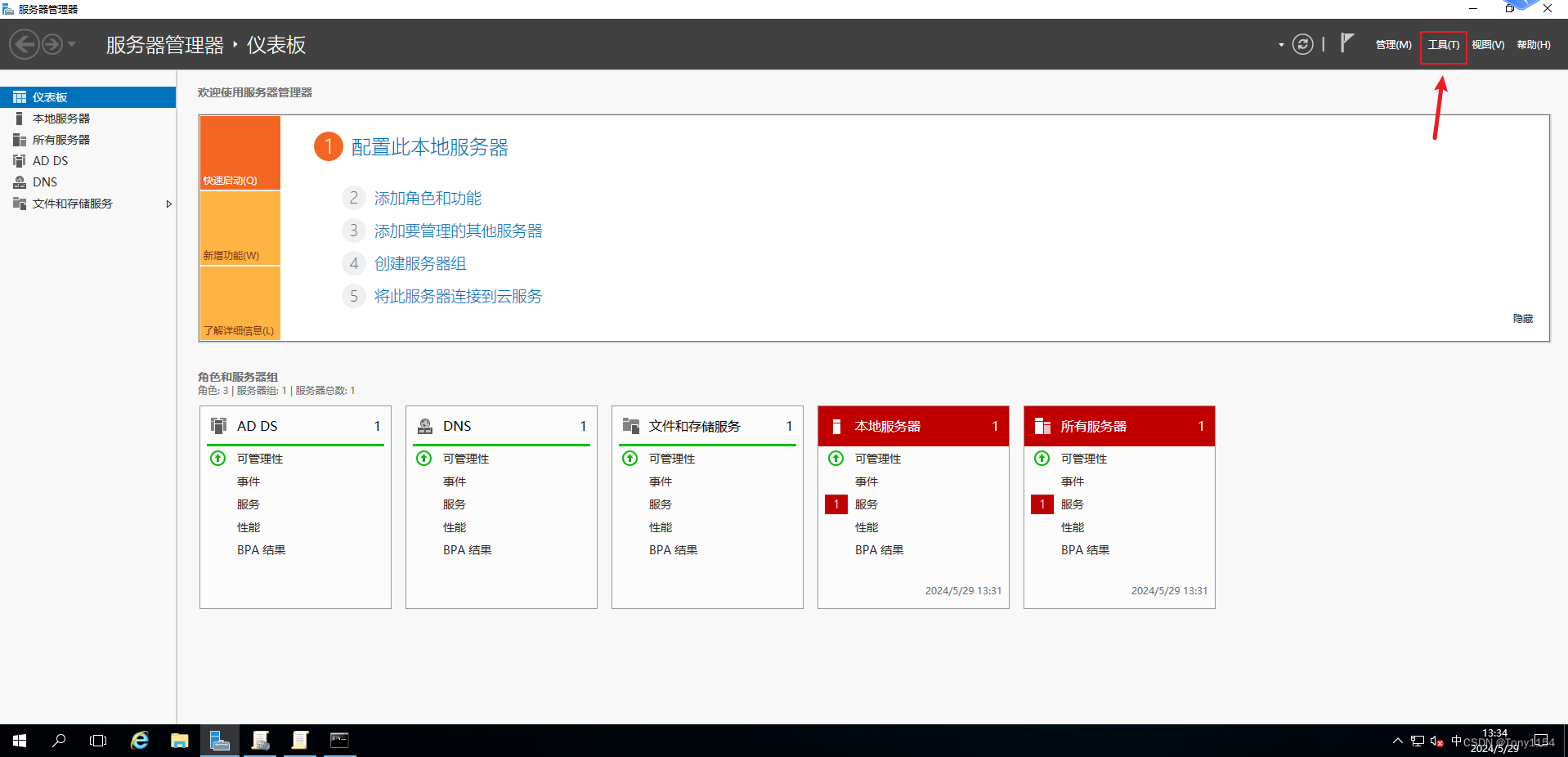Select the 了解详细信息(L) tile
Screen dimensions: 1568x757
click(x=240, y=303)
